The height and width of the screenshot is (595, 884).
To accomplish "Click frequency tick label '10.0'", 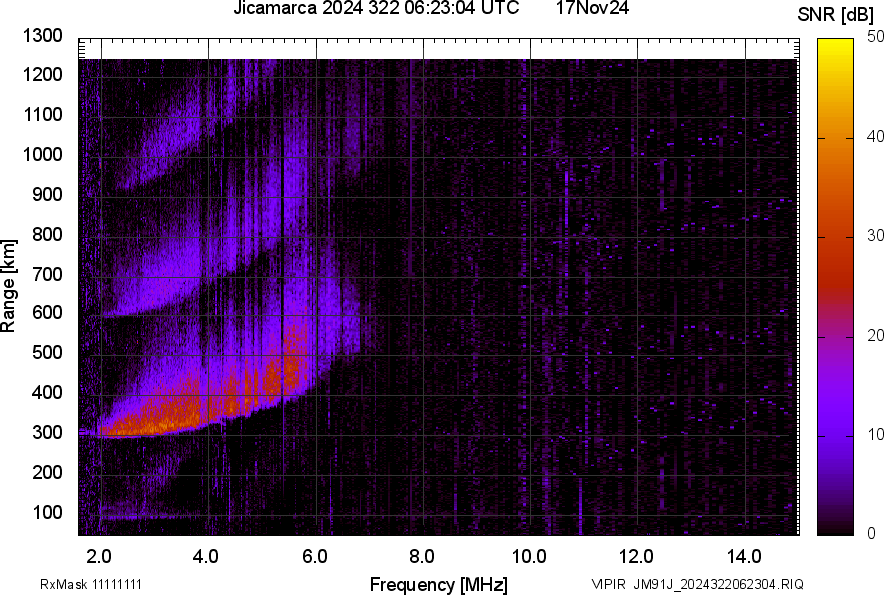I will [x=529, y=557].
